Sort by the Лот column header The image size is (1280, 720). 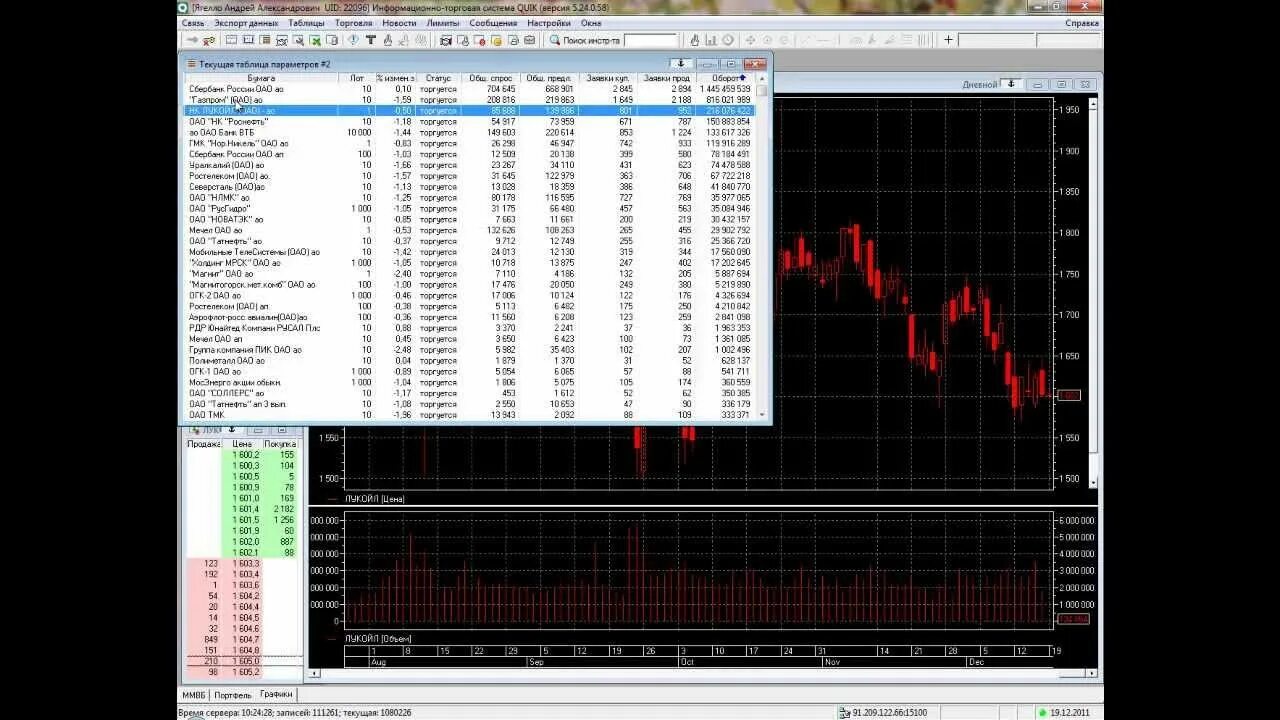pos(357,78)
